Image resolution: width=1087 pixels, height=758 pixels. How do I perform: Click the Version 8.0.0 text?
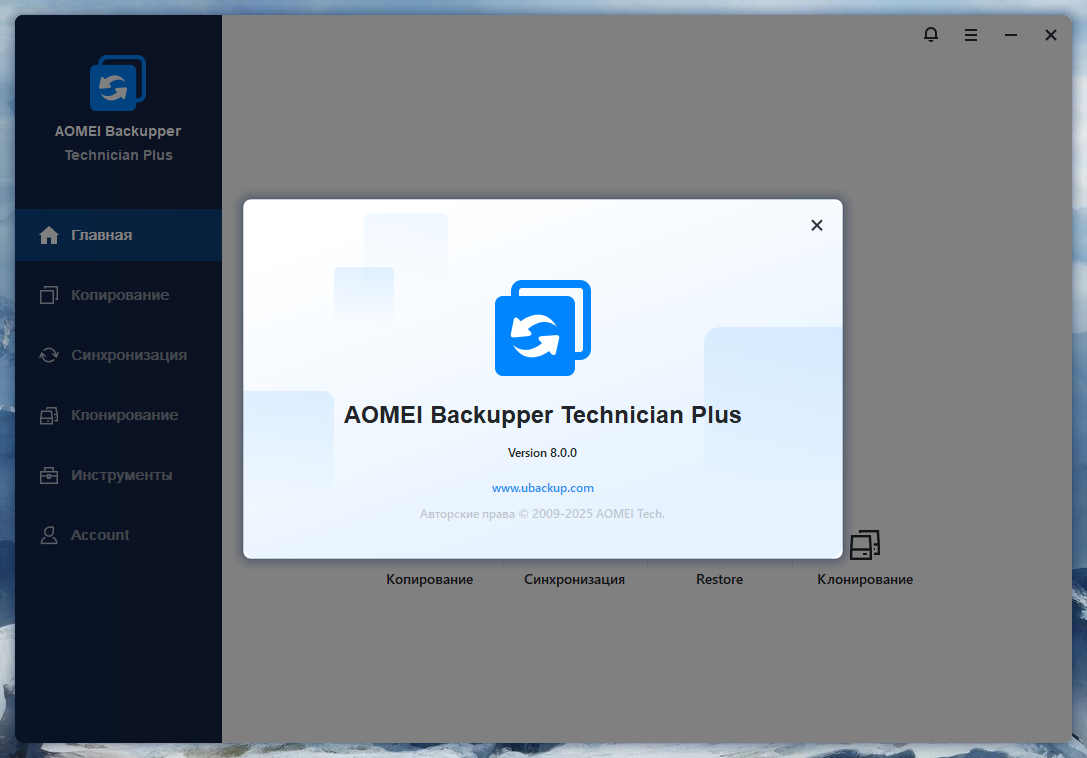pyautogui.click(x=542, y=453)
